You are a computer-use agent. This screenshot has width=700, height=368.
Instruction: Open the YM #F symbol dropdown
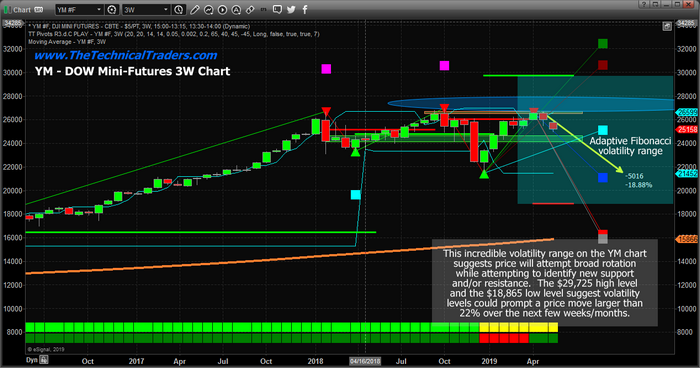[79, 9]
